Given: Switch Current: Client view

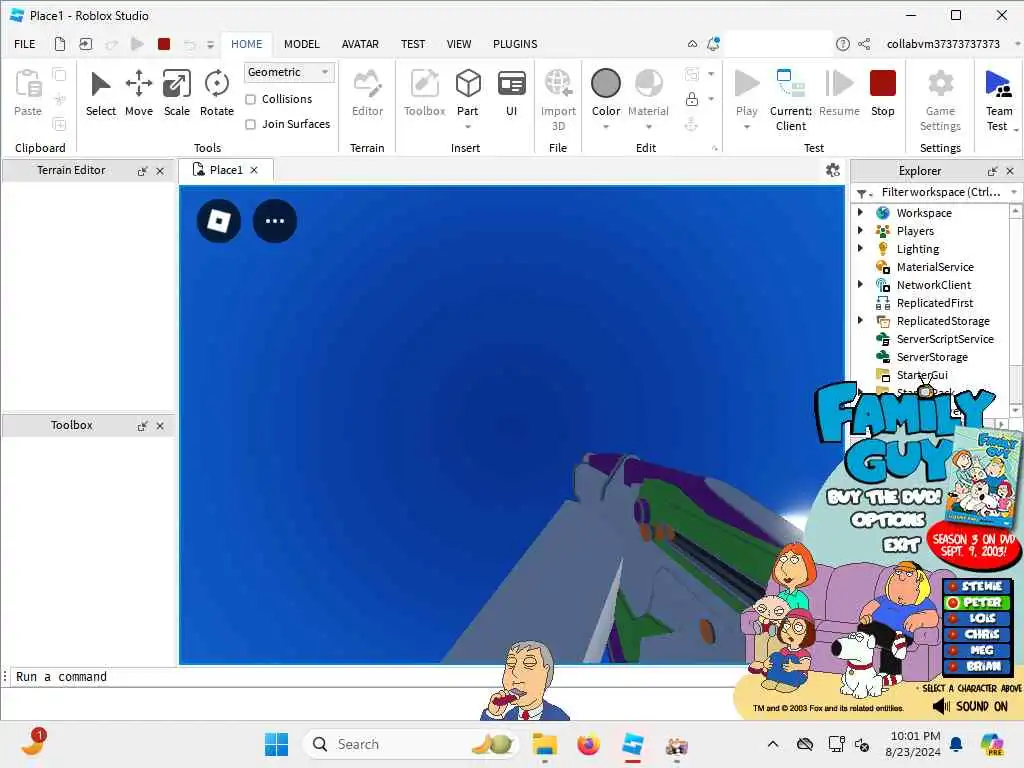Looking at the screenshot, I should point(791,100).
